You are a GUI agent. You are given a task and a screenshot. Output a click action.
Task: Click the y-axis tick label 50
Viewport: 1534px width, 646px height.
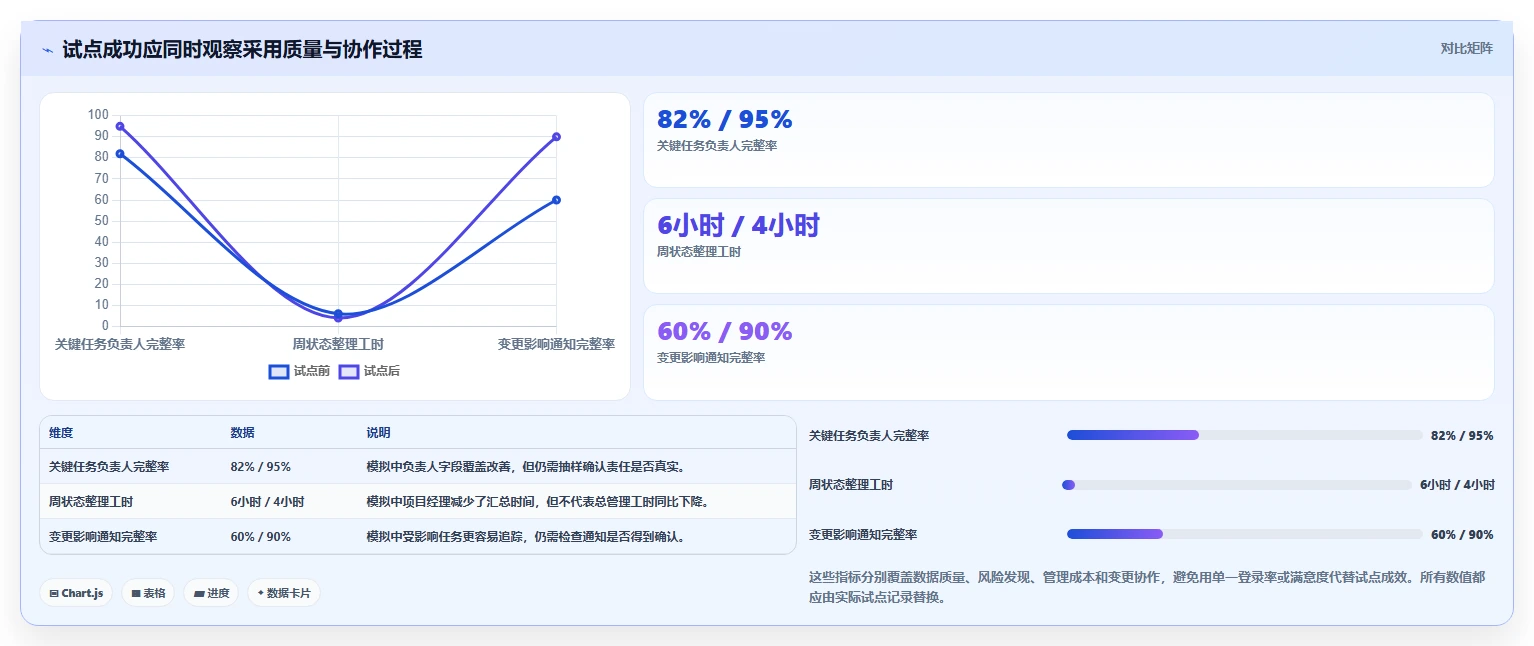tap(102, 221)
